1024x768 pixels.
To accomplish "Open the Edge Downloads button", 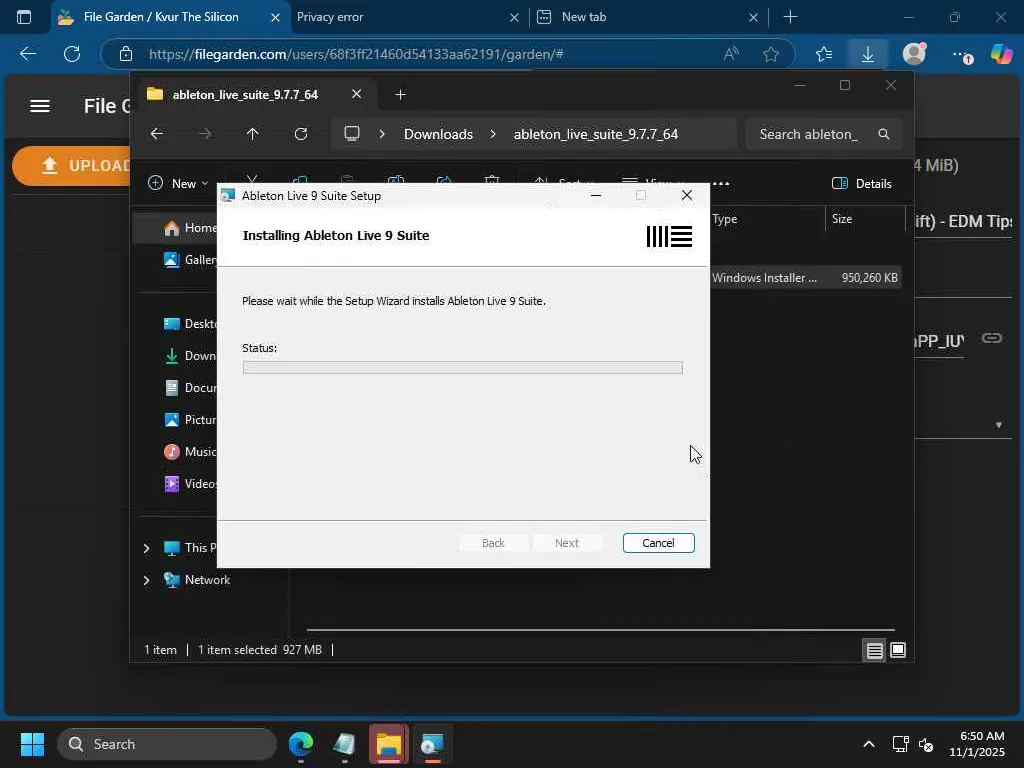I will 868,54.
